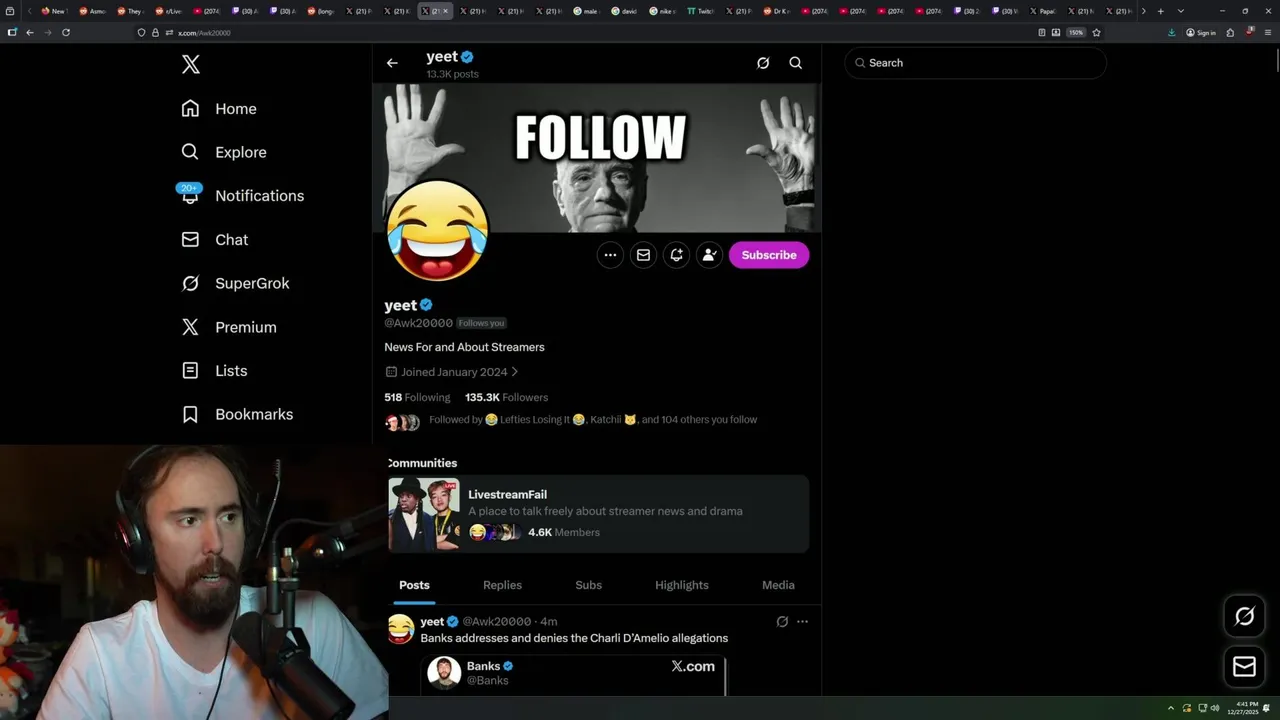
Task: Send a message via the envelope icon
Action: point(643,255)
